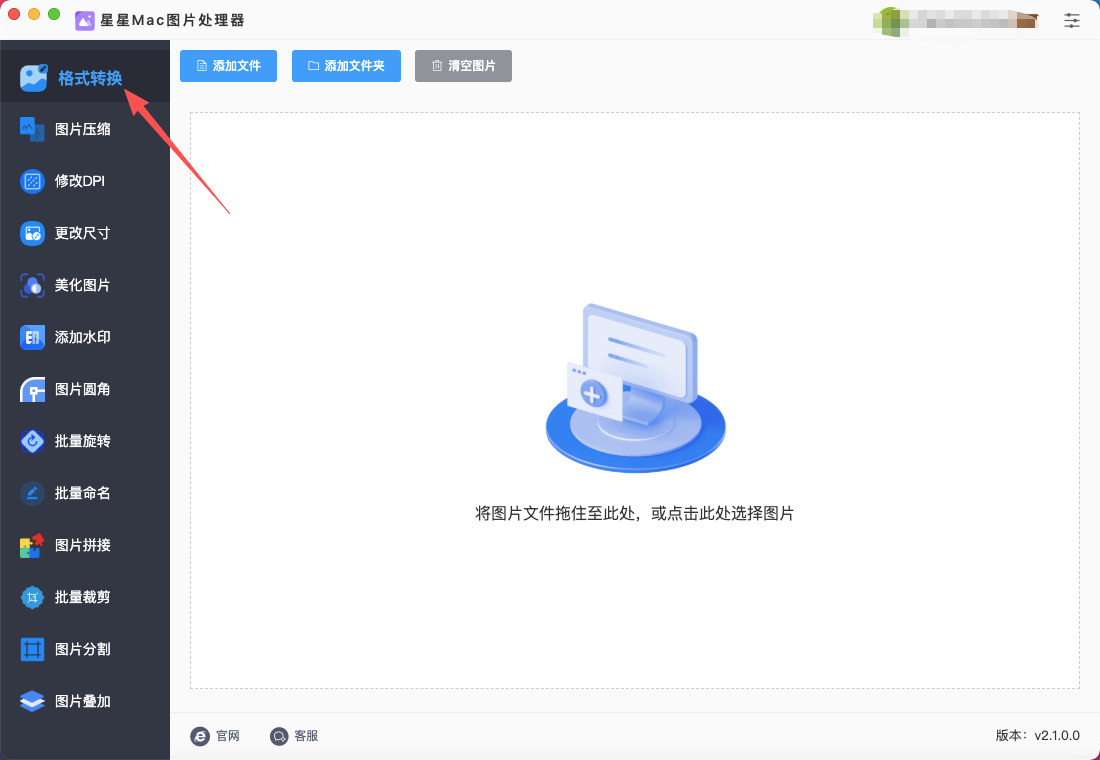Open the 客服 link text

click(307, 735)
